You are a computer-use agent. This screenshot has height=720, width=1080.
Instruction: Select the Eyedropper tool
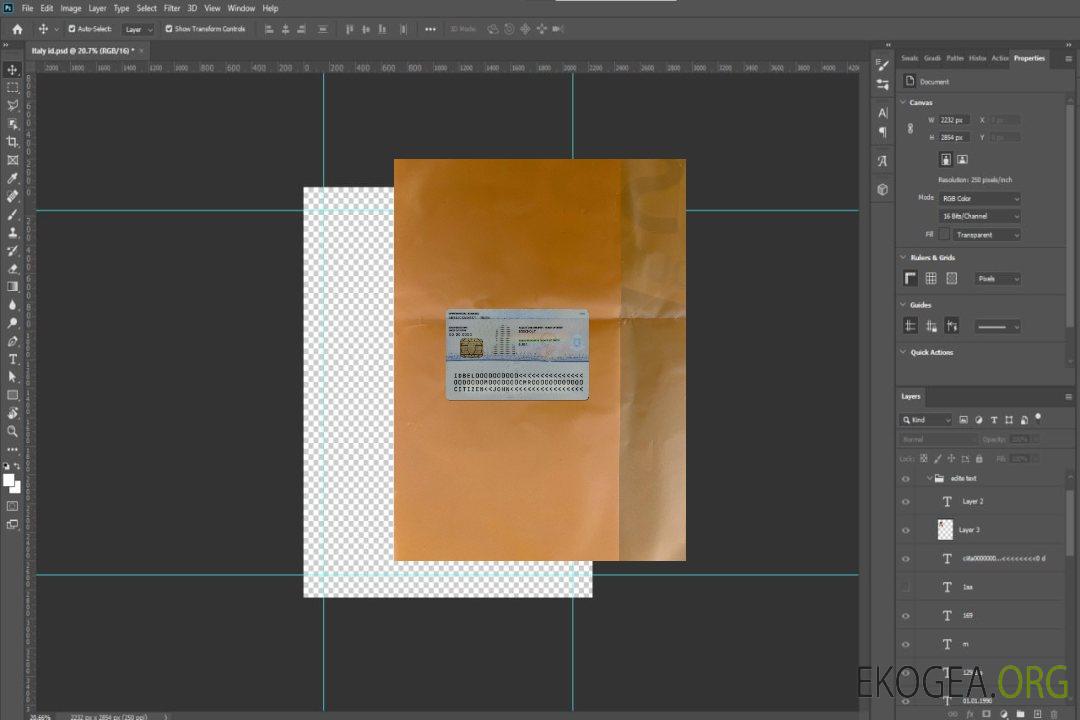click(x=13, y=178)
